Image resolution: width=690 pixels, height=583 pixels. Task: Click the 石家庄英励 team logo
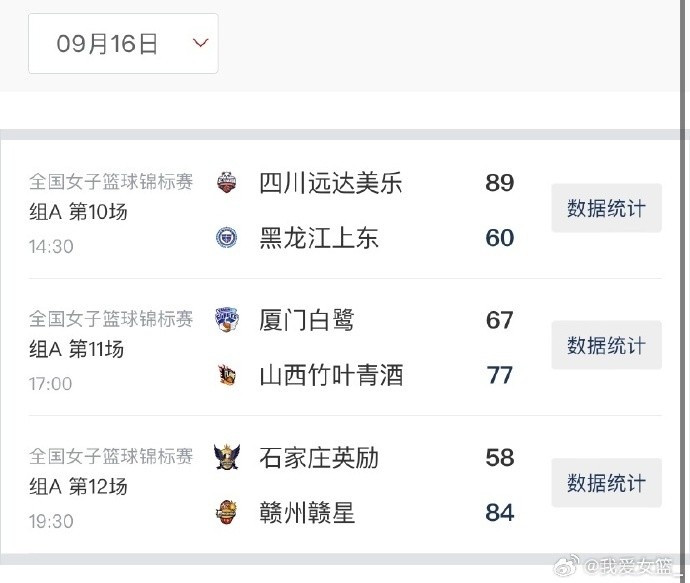point(227,458)
